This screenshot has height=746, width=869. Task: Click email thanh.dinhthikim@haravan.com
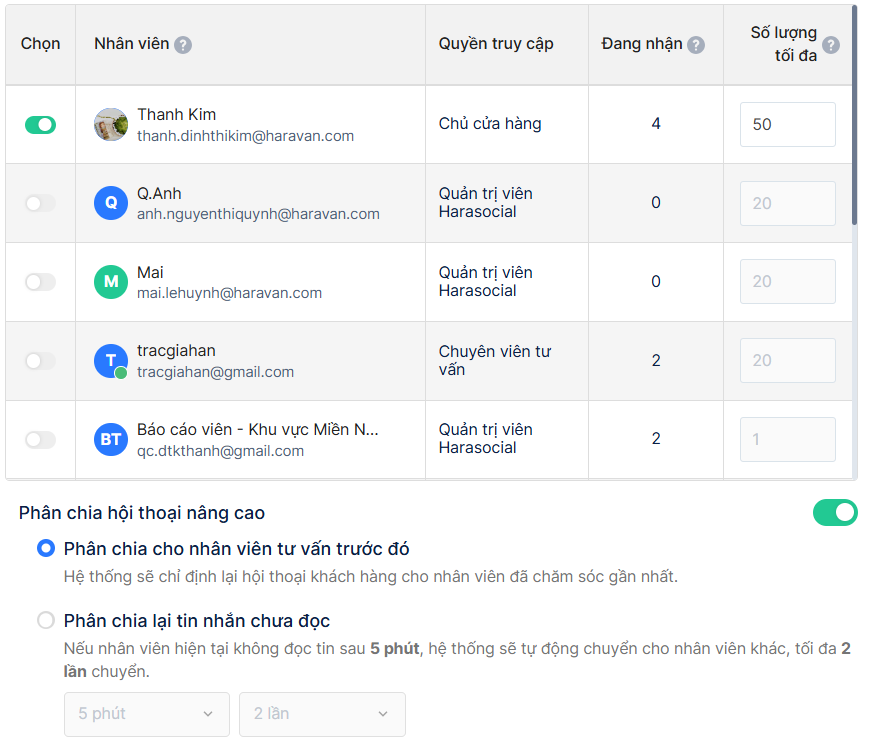(x=245, y=136)
